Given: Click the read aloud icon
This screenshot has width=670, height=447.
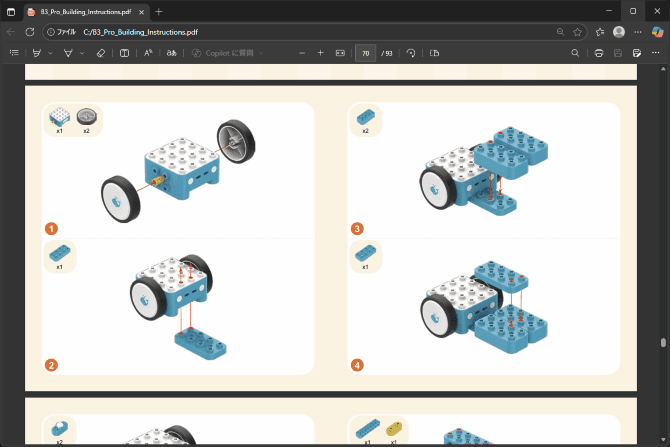Looking at the screenshot, I should 148,52.
